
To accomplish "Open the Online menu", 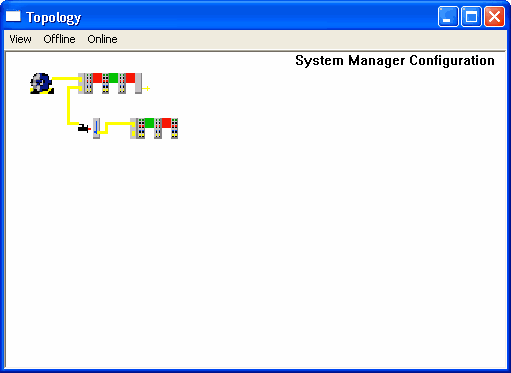I will (x=102, y=39).
